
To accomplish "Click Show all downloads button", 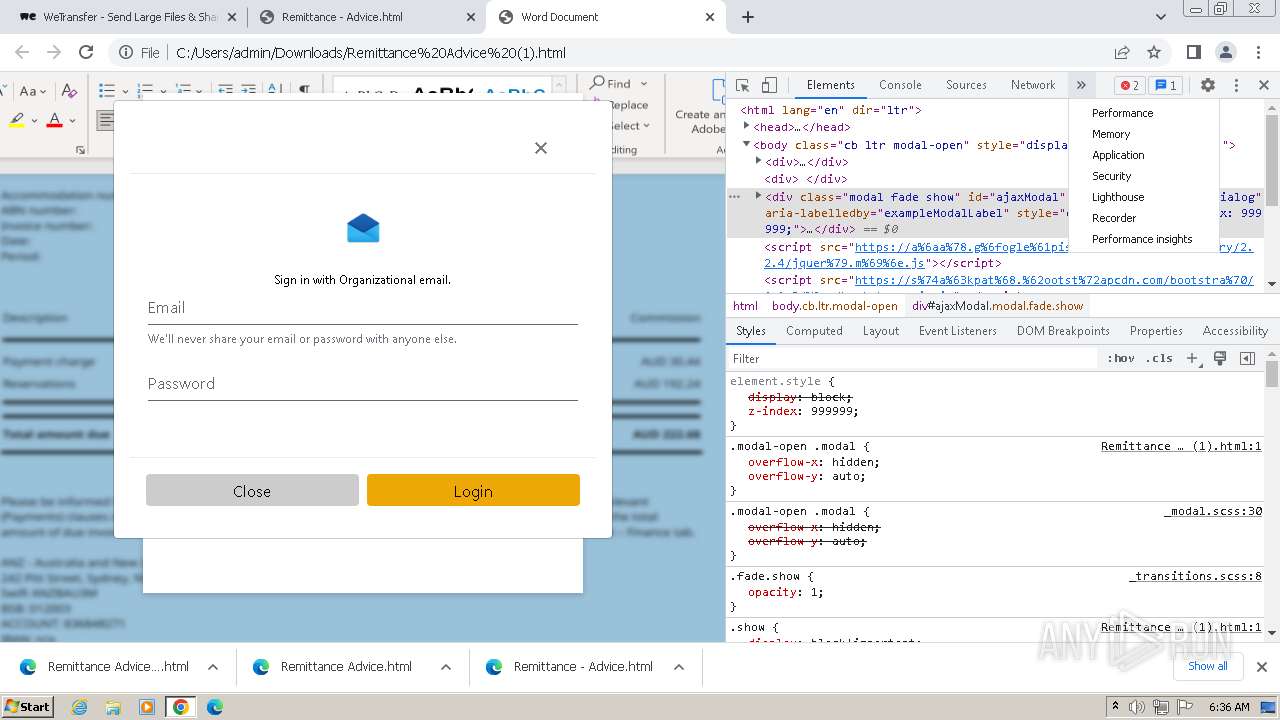I will click(1207, 666).
